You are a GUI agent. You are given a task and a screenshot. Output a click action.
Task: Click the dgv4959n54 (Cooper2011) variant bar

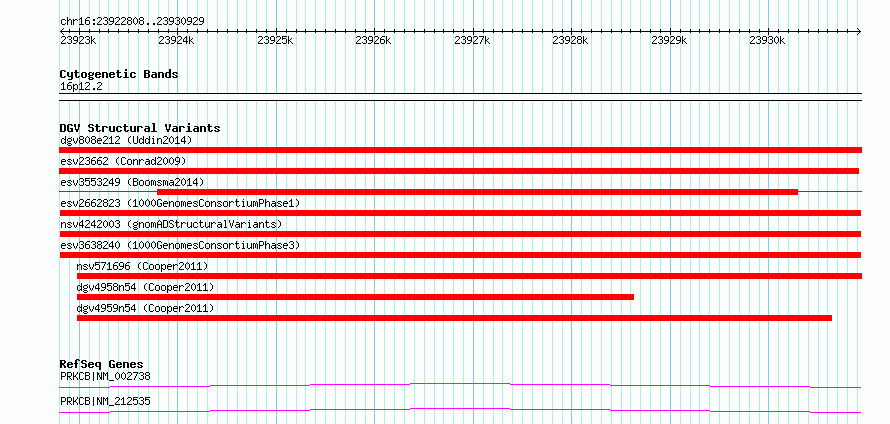point(455,318)
